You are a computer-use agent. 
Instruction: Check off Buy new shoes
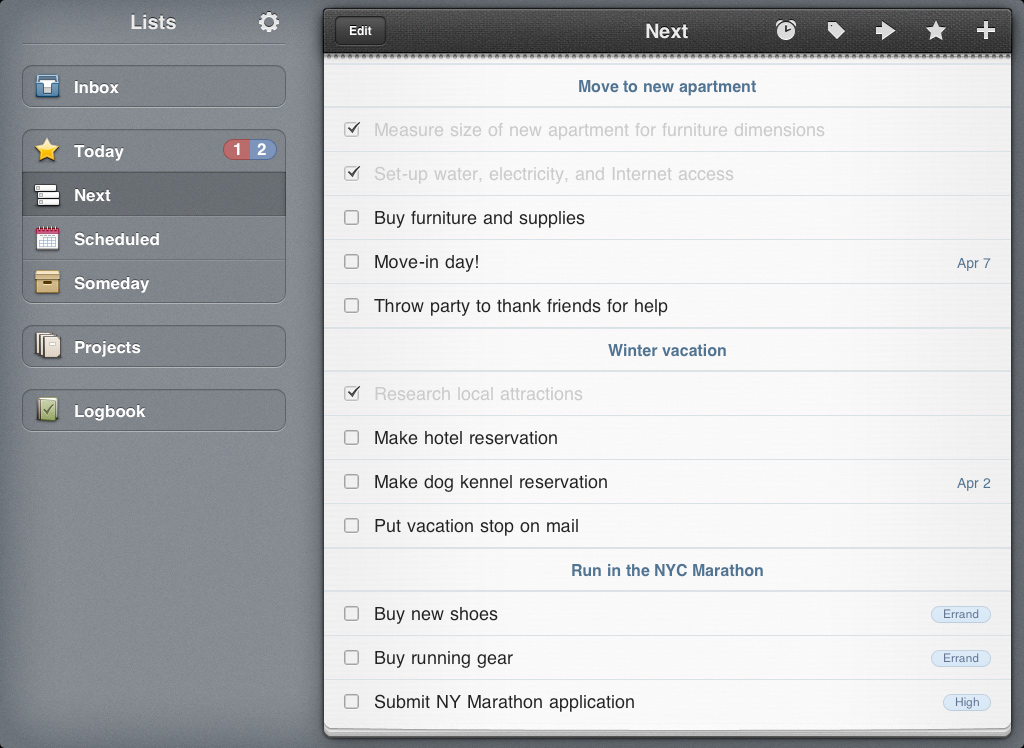(x=351, y=613)
